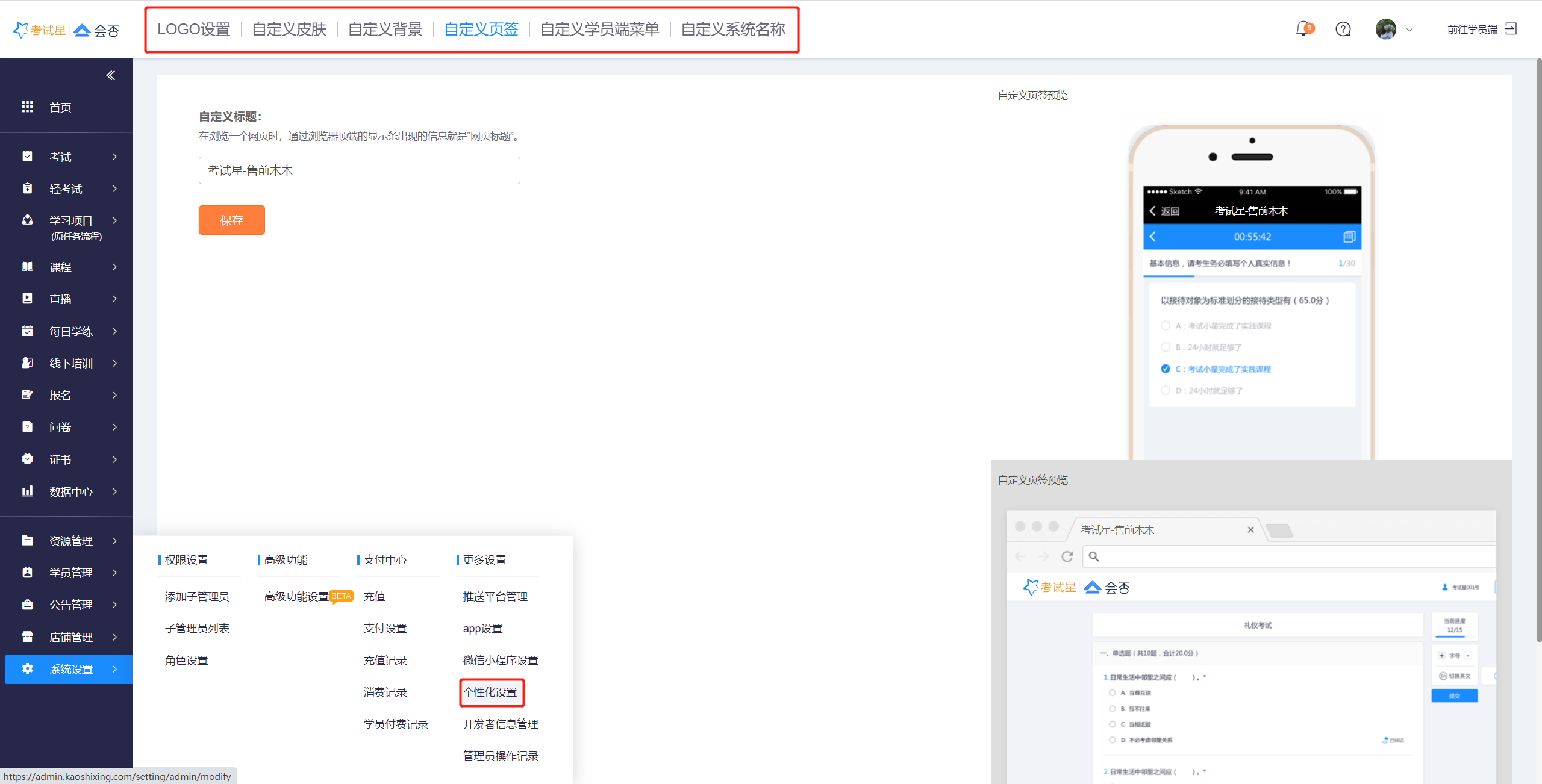1542x784 pixels.
Task: Select option B 互不往来 in browser preview
Action: [x=1112, y=708]
